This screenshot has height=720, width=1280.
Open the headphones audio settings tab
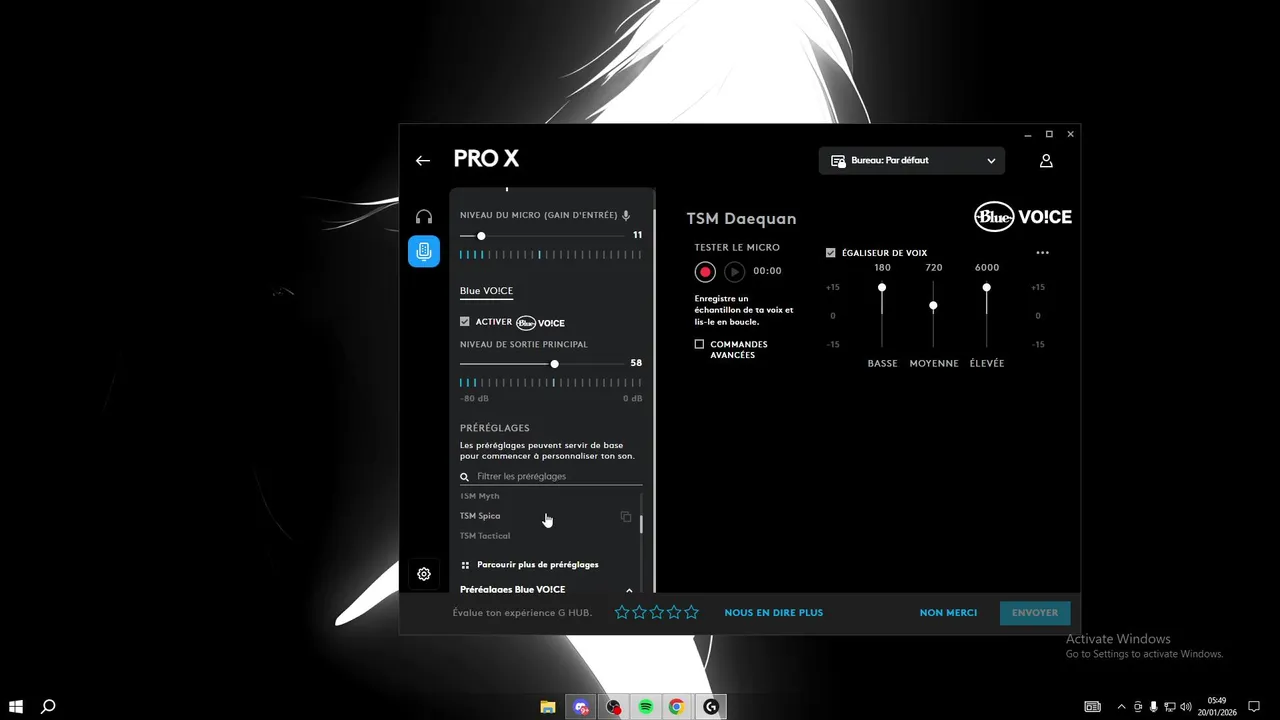(x=424, y=217)
